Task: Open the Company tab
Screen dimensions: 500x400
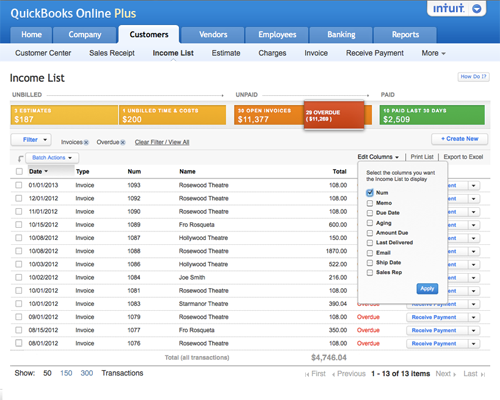Action: coord(85,35)
